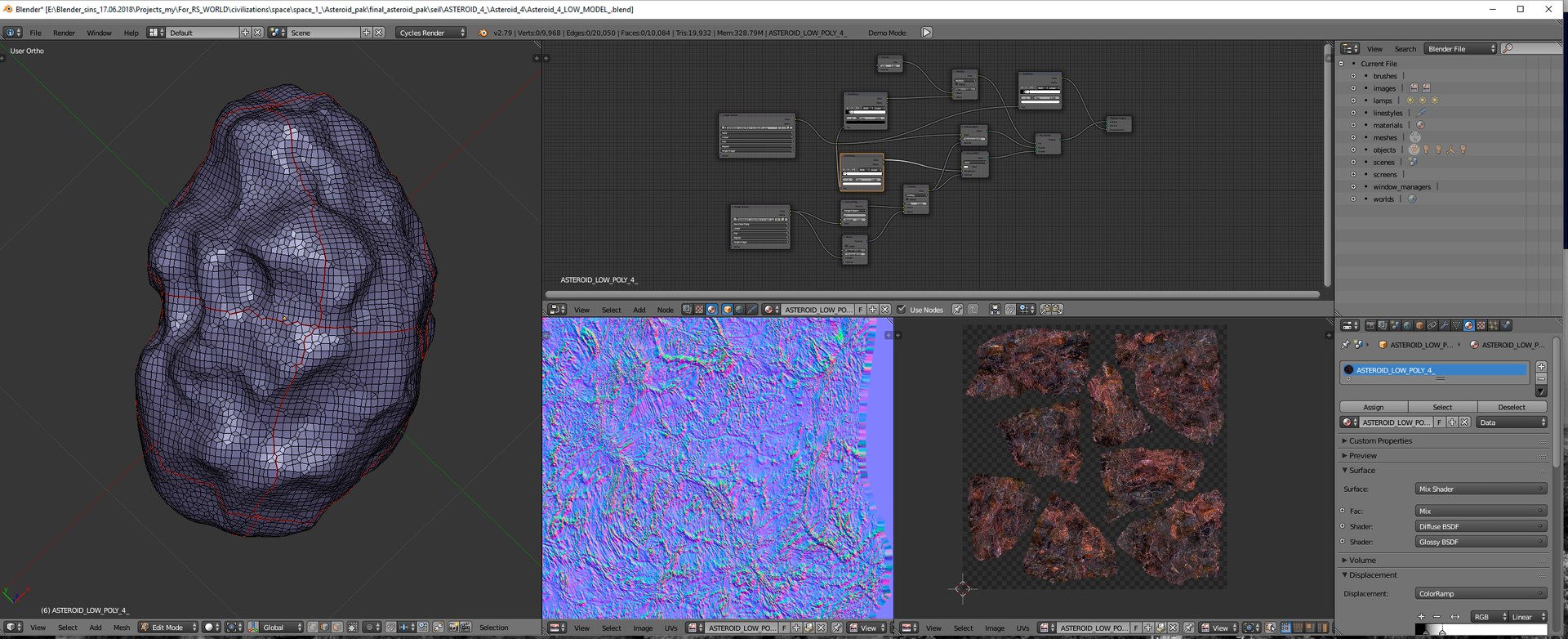Open the Data link dropdown in material panel
Viewport: 1568px width, 639px height.
(1512, 422)
